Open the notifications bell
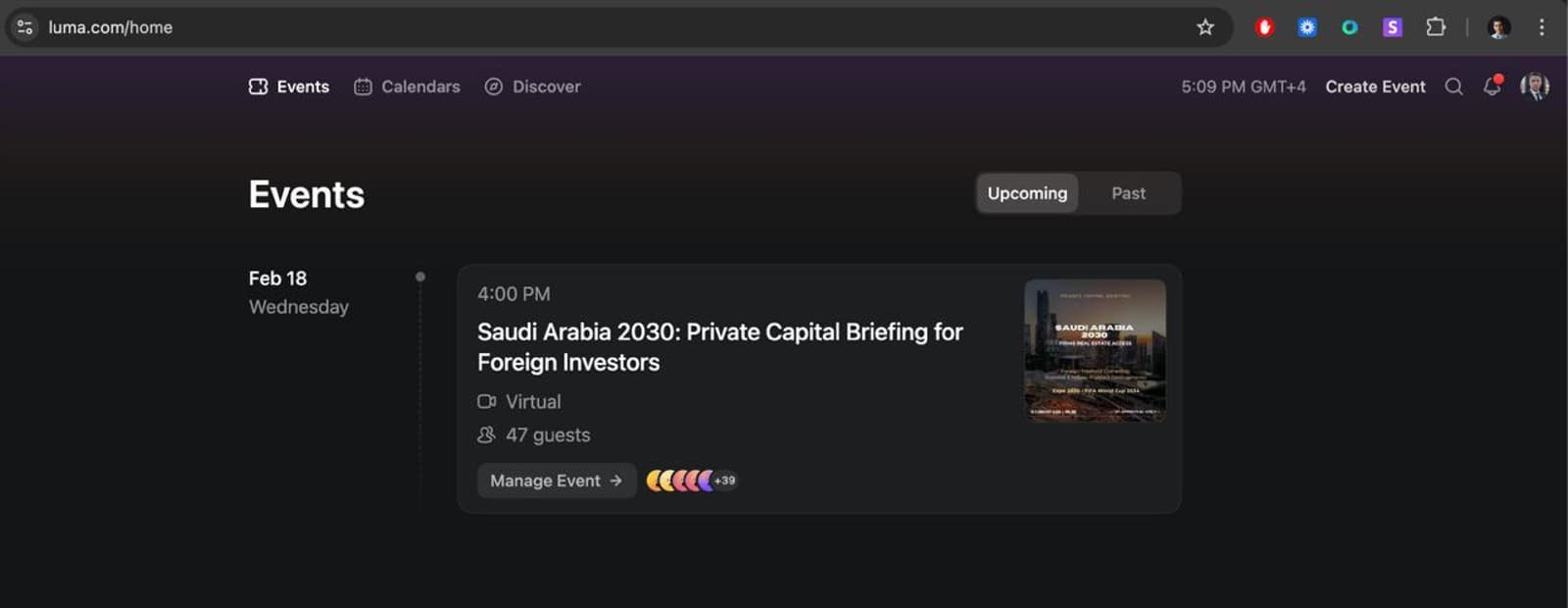Screen dimensions: 1568x608 tap(1493, 86)
